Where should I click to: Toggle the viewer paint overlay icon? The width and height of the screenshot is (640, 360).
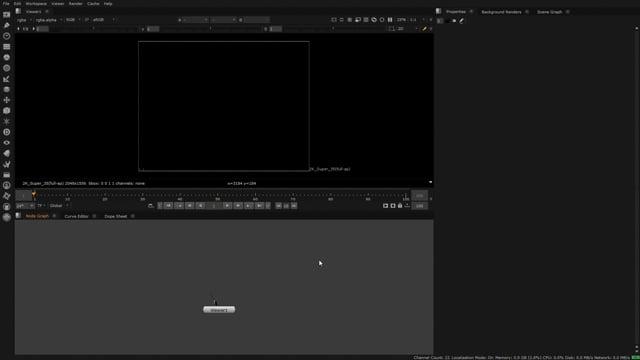[x=424, y=29]
